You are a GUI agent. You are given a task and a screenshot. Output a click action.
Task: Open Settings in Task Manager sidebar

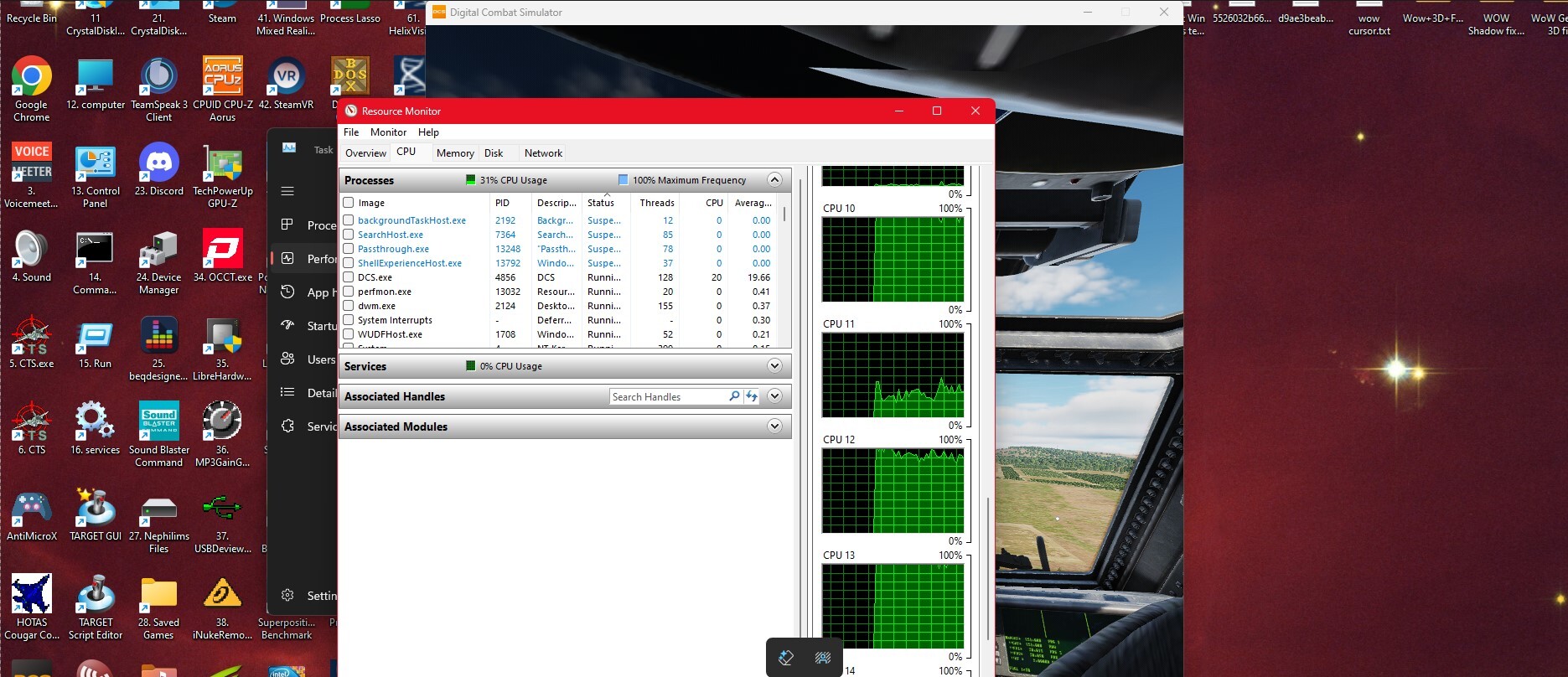(308, 596)
